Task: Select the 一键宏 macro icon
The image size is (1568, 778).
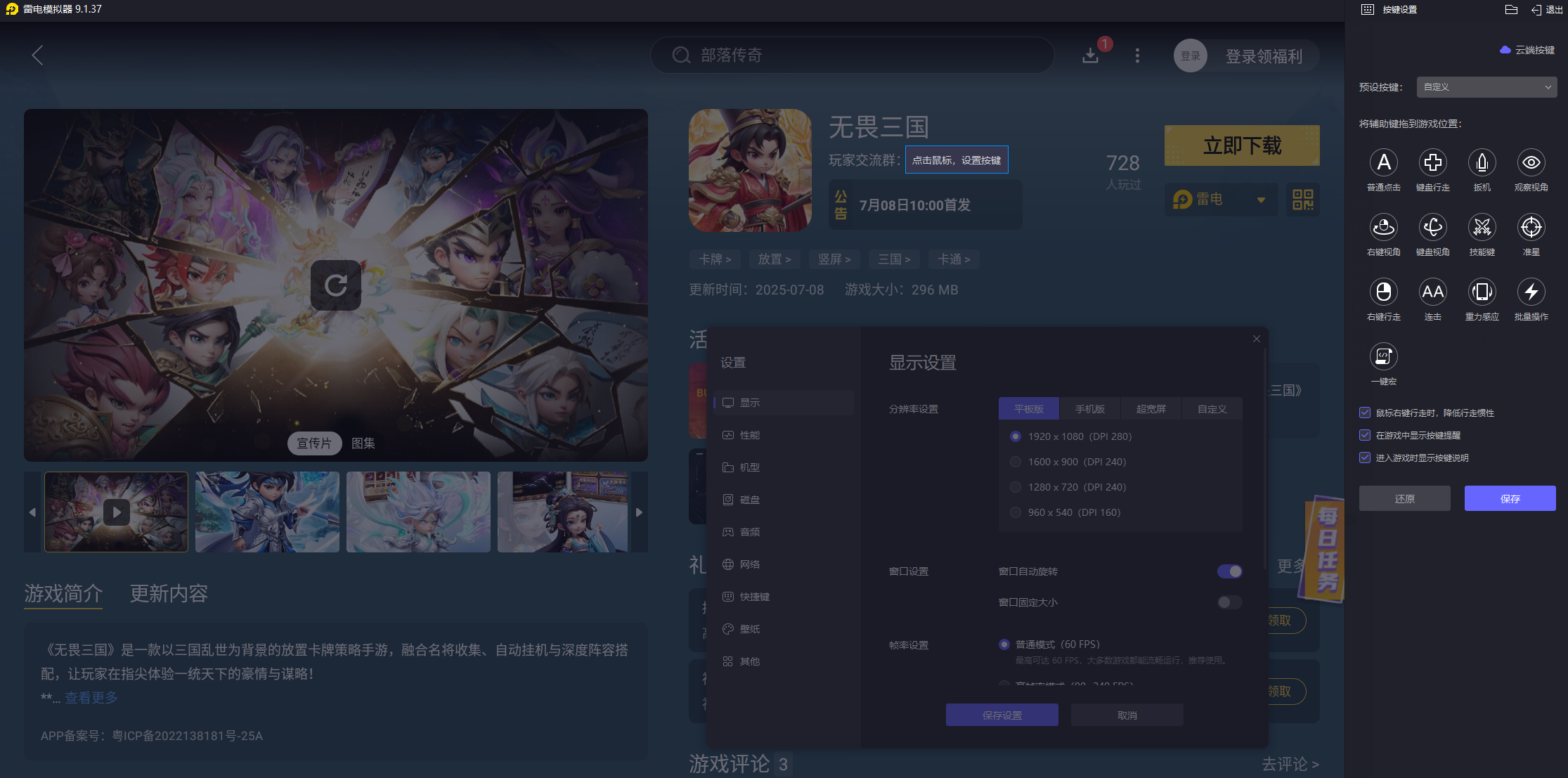Action: [1383, 356]
